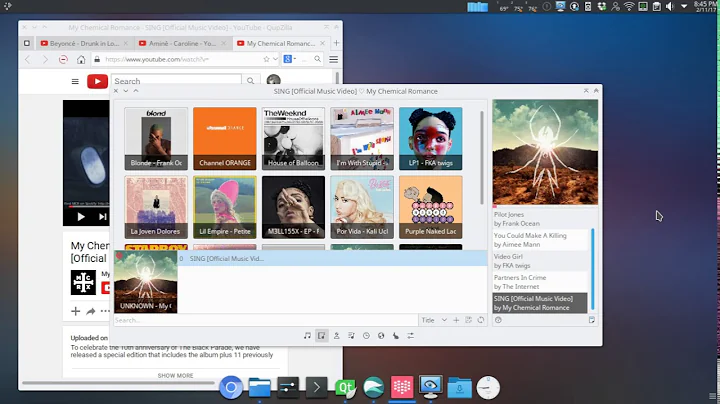Viewport: 720px width, 404px height.
Task: Click the info icon under the playlist sidebar
Action: 498,320
